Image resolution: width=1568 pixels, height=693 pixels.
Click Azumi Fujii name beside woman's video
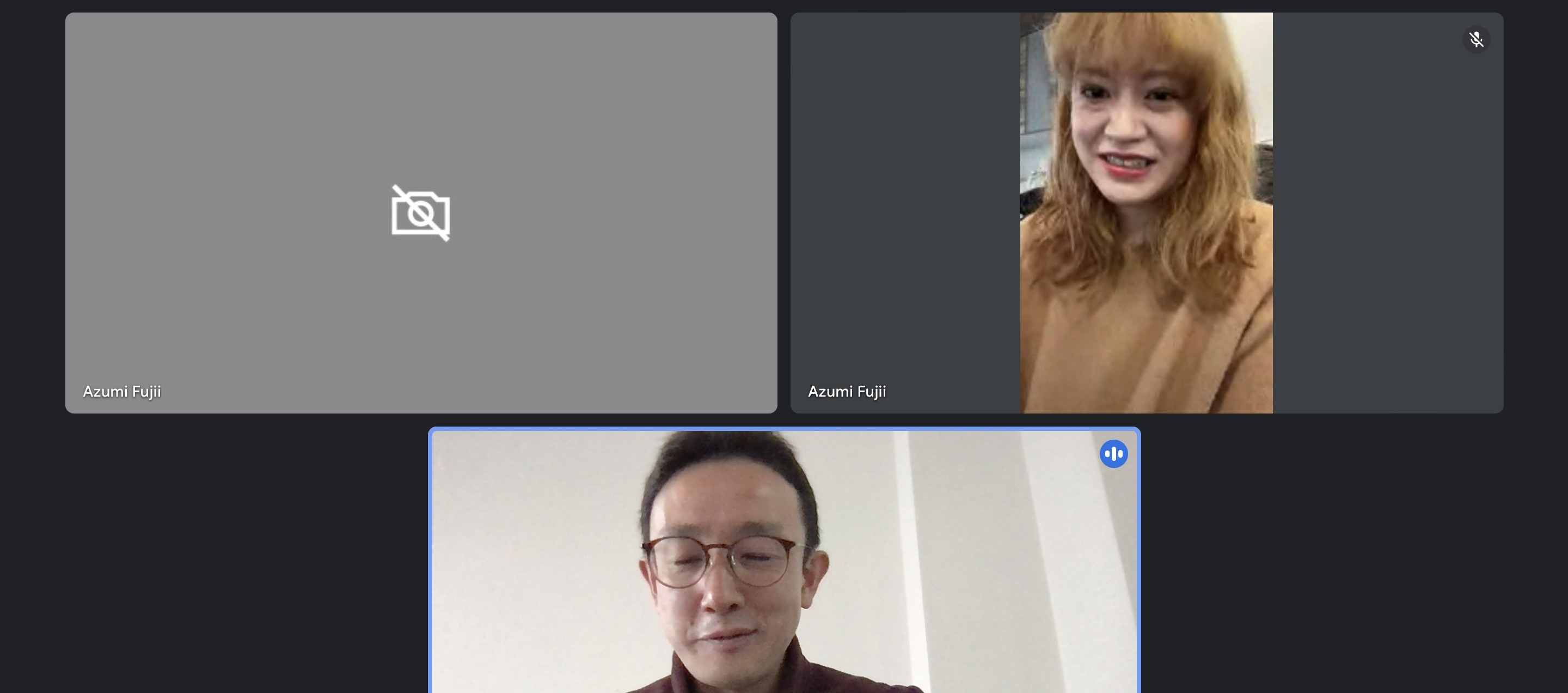(847, 392)
